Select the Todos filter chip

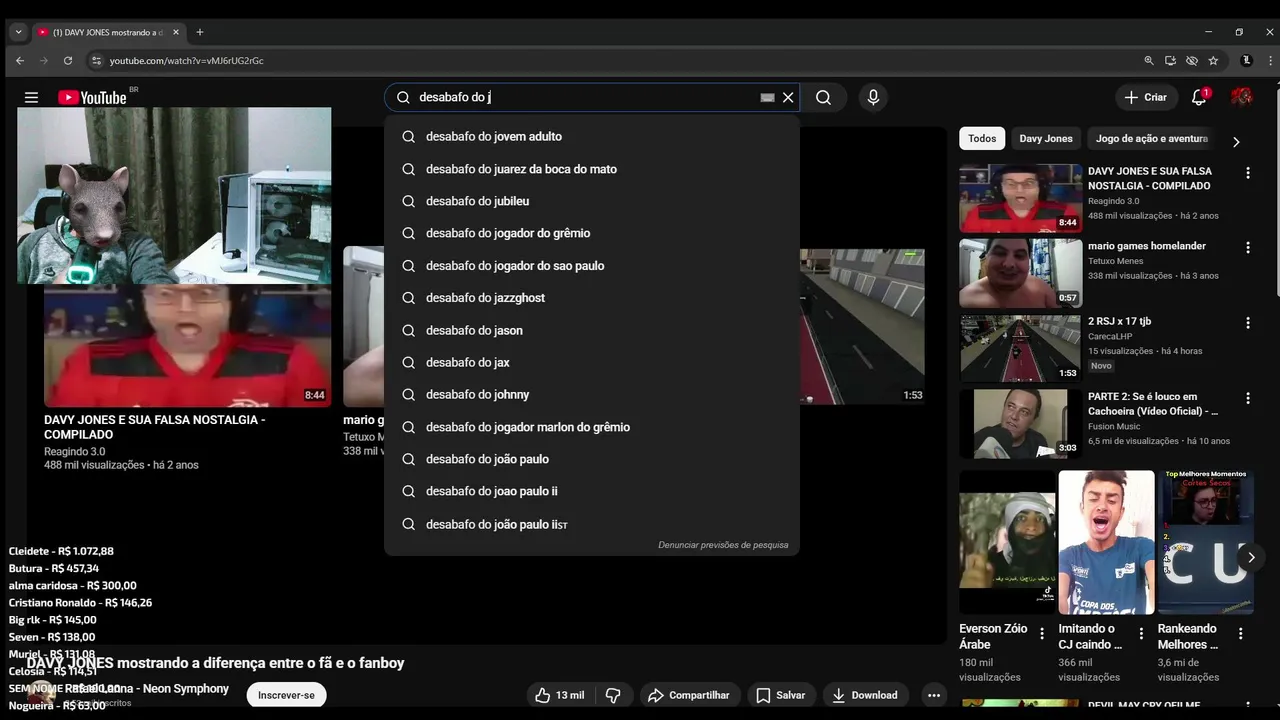click(982, 138)
